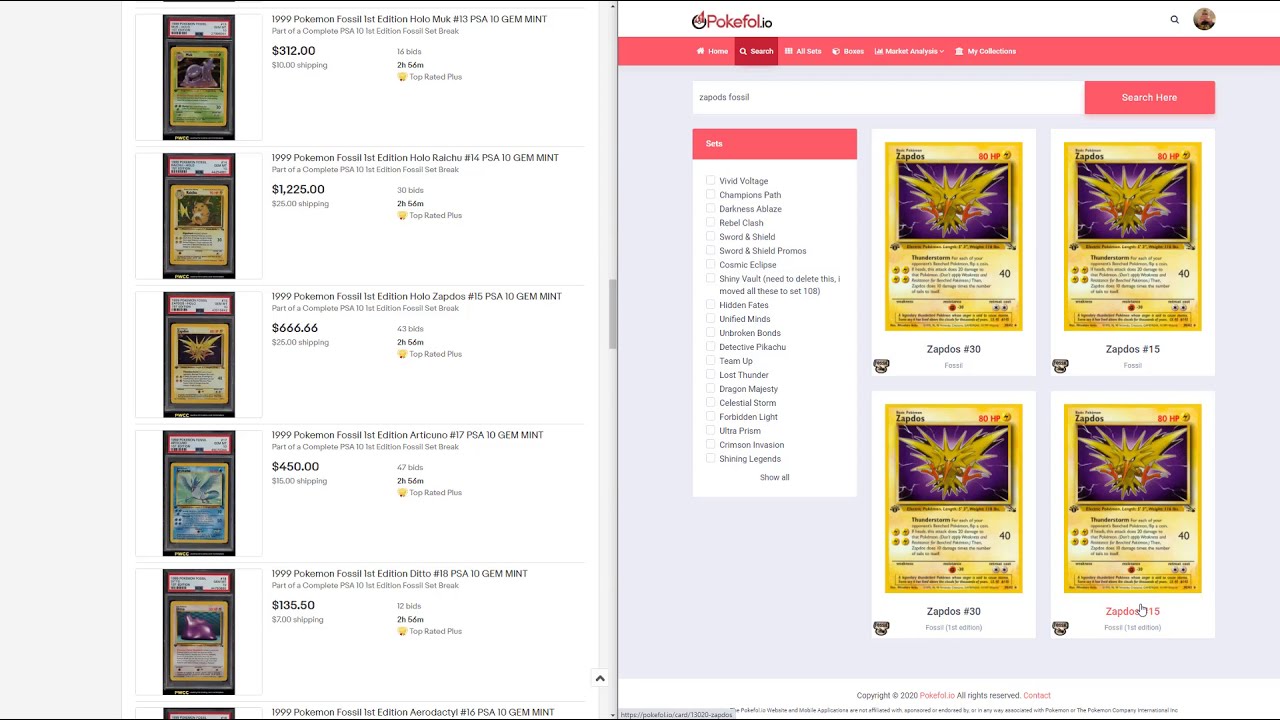
Task: Click the magnifier search icon in header
Action: point(1174,19)
